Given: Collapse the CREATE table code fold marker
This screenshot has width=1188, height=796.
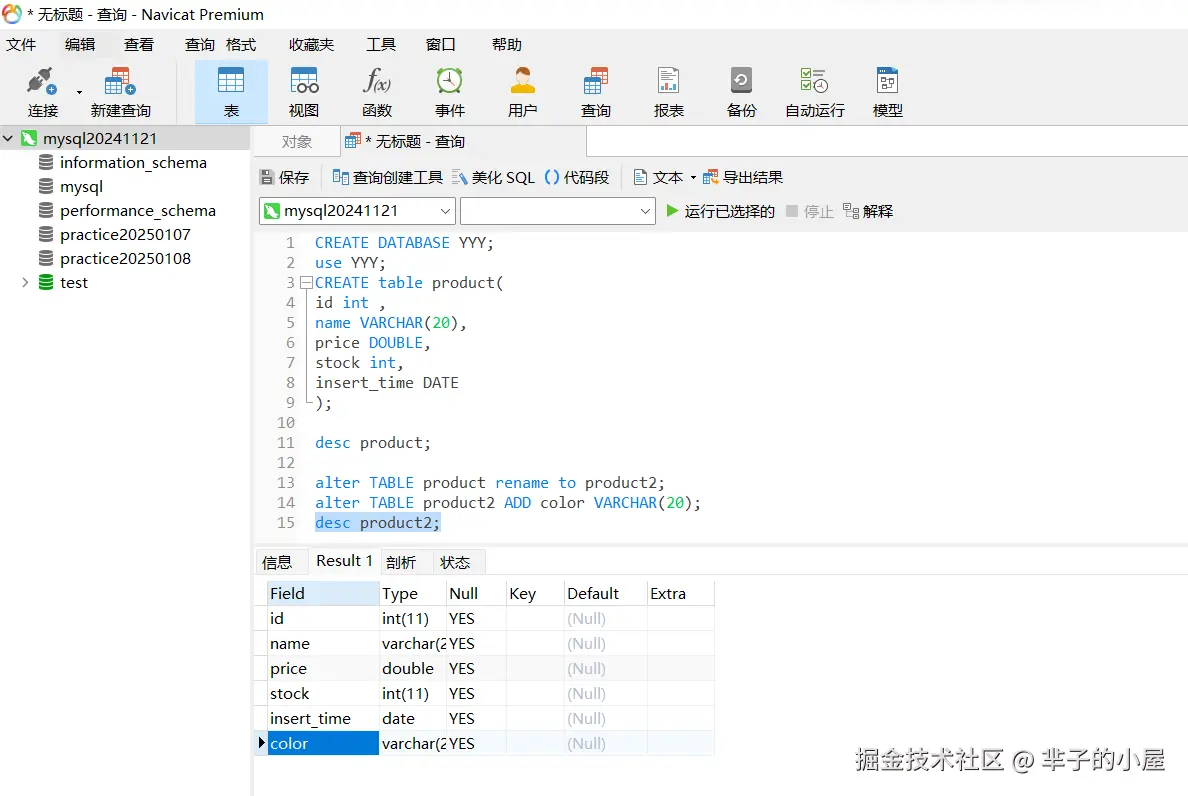Looking at the screenshot, I should 306,283.
